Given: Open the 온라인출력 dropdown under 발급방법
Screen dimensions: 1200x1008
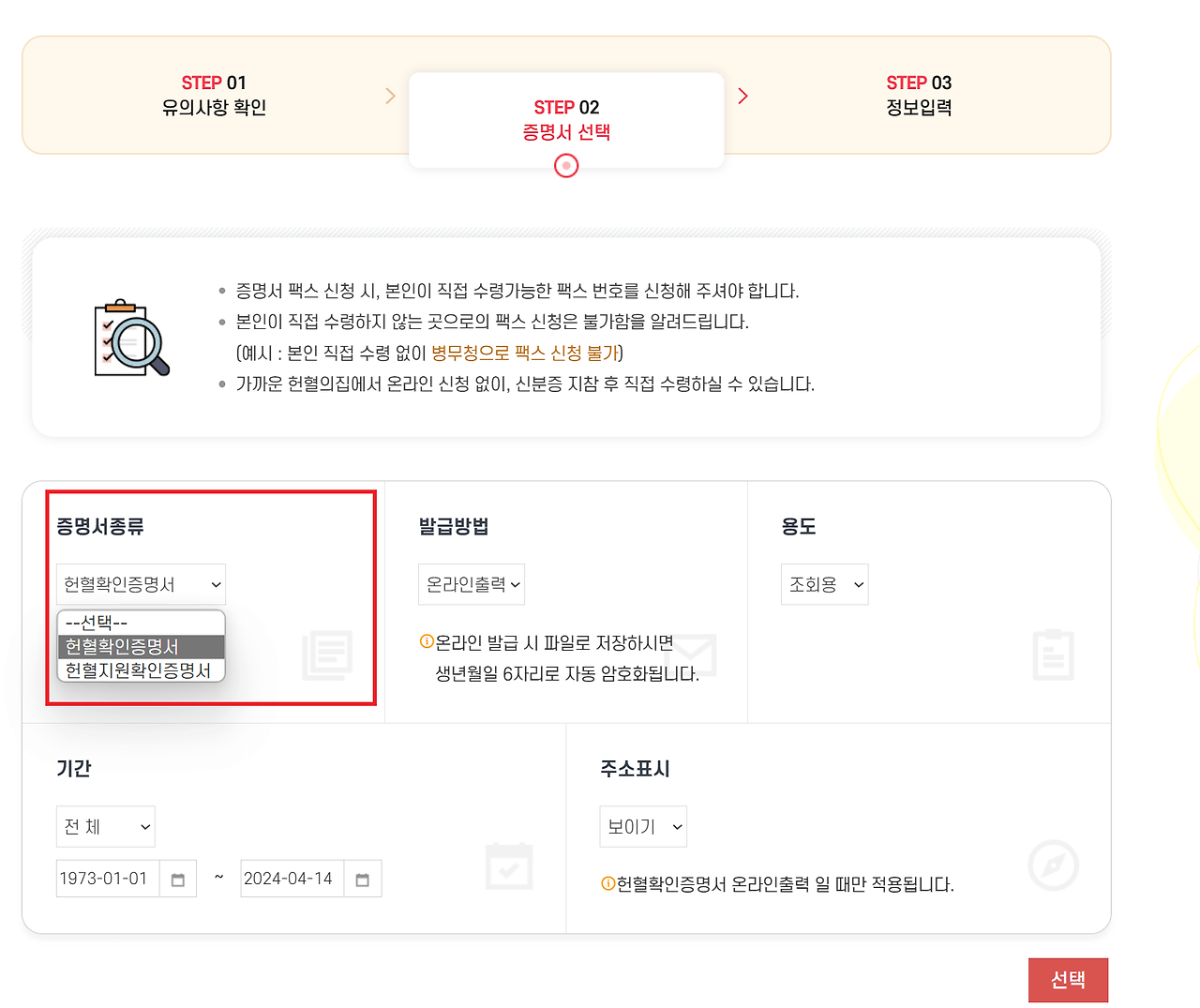Looking at the screenshot, I should (x=472, y=584).
